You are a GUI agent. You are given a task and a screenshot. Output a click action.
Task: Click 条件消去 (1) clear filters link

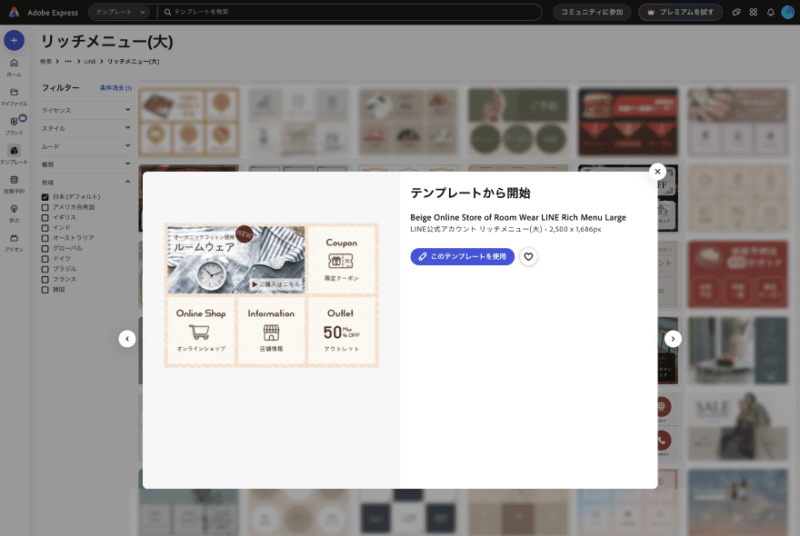point(116,88)
